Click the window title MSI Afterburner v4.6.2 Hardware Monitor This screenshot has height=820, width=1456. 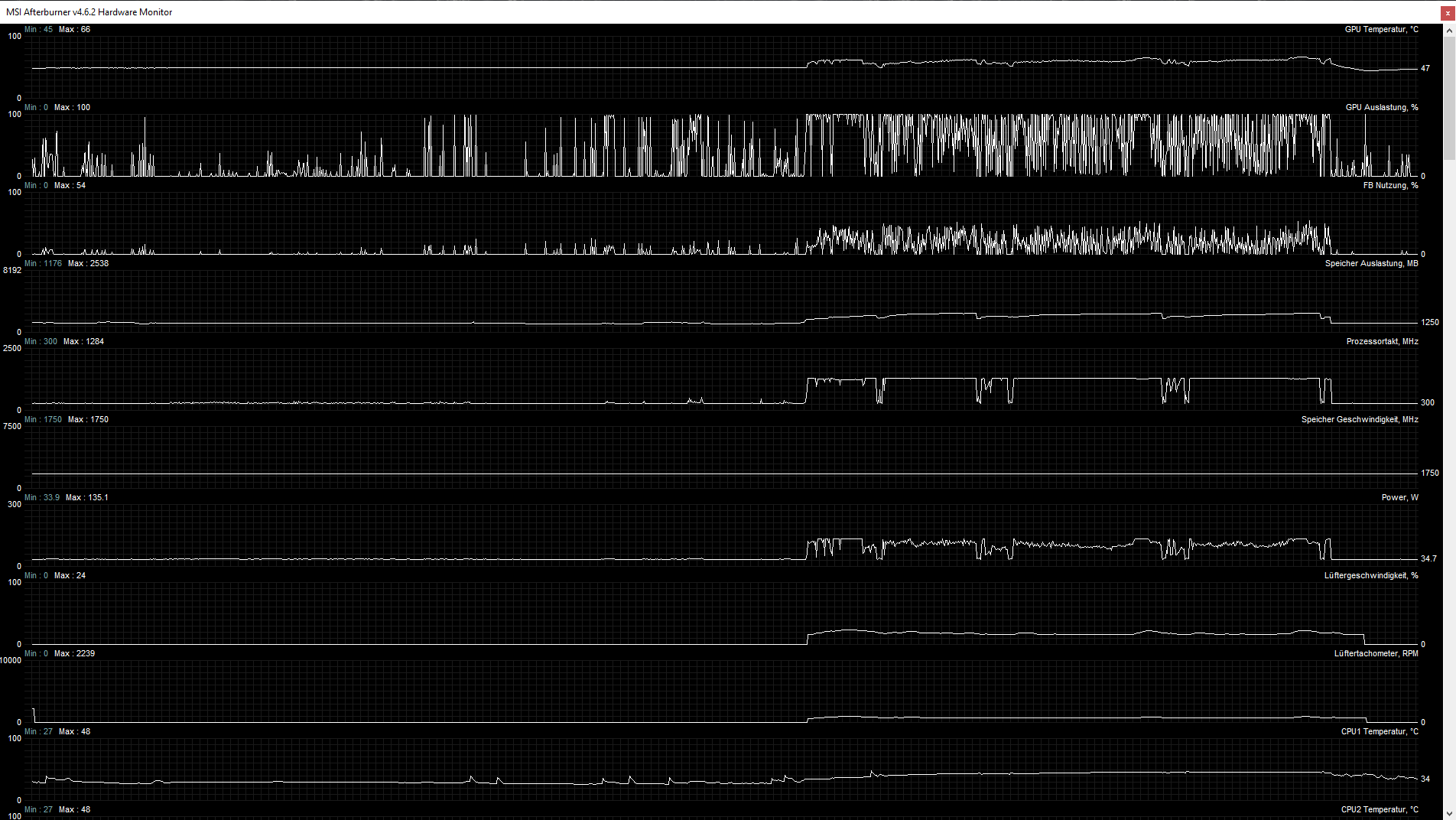(x=89, y=12)
